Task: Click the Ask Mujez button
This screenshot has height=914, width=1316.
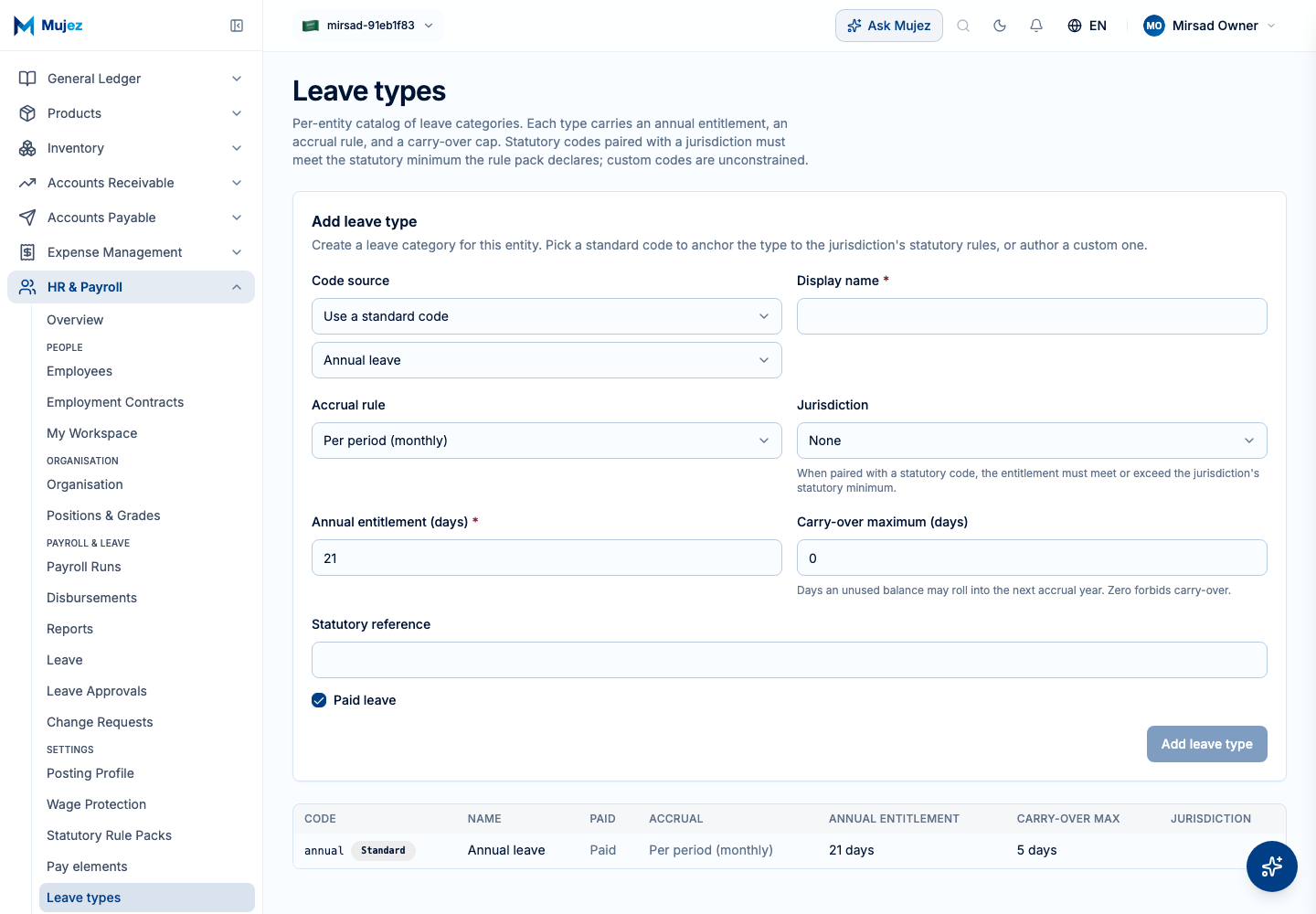Action: pyautogui.click(x=889, y=26)
